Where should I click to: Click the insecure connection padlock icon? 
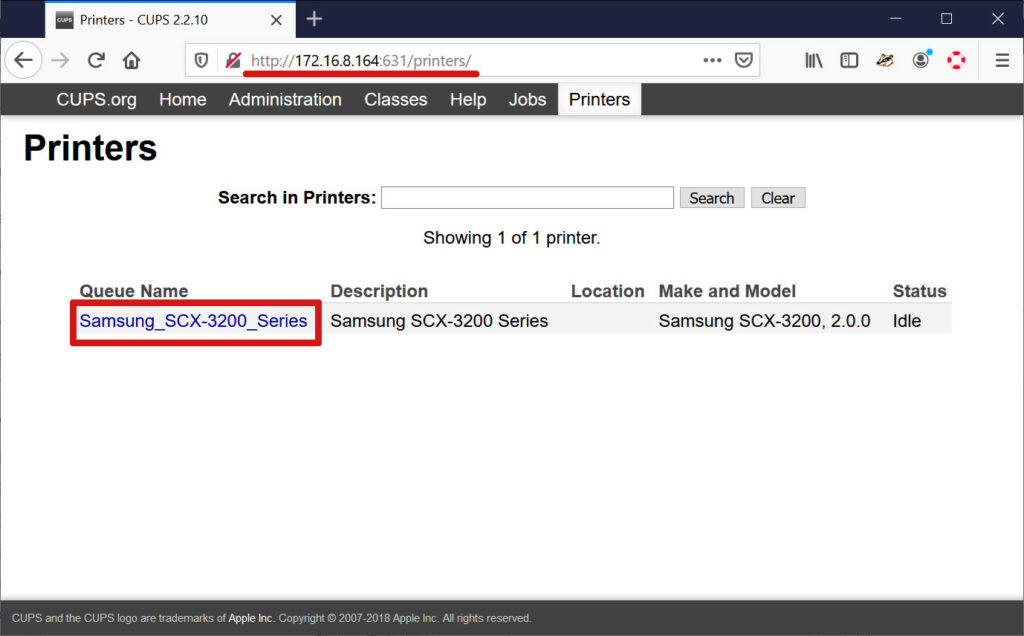232,61
